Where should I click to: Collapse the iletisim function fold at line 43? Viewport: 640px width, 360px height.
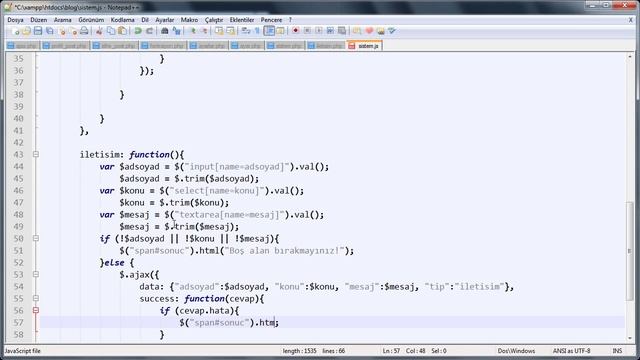tap(36, 155)
